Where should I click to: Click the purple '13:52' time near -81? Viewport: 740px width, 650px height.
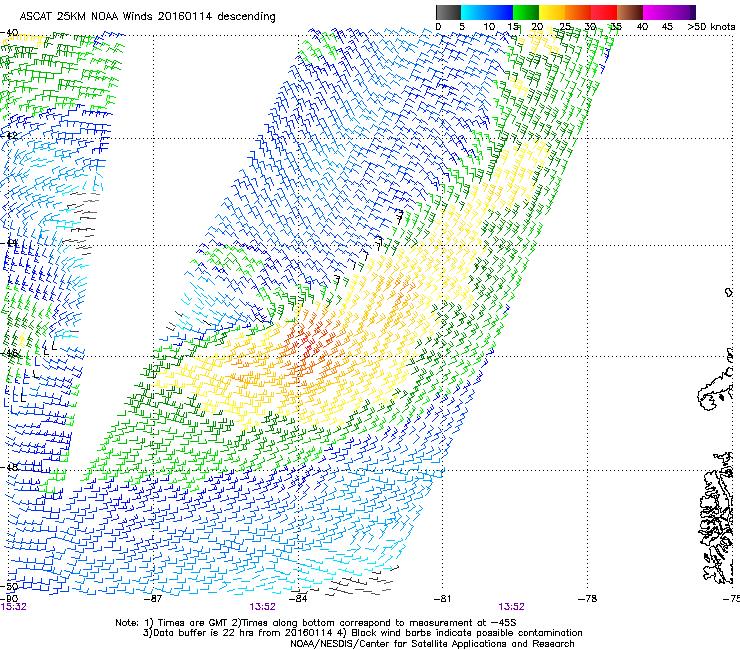pos(512,607)
